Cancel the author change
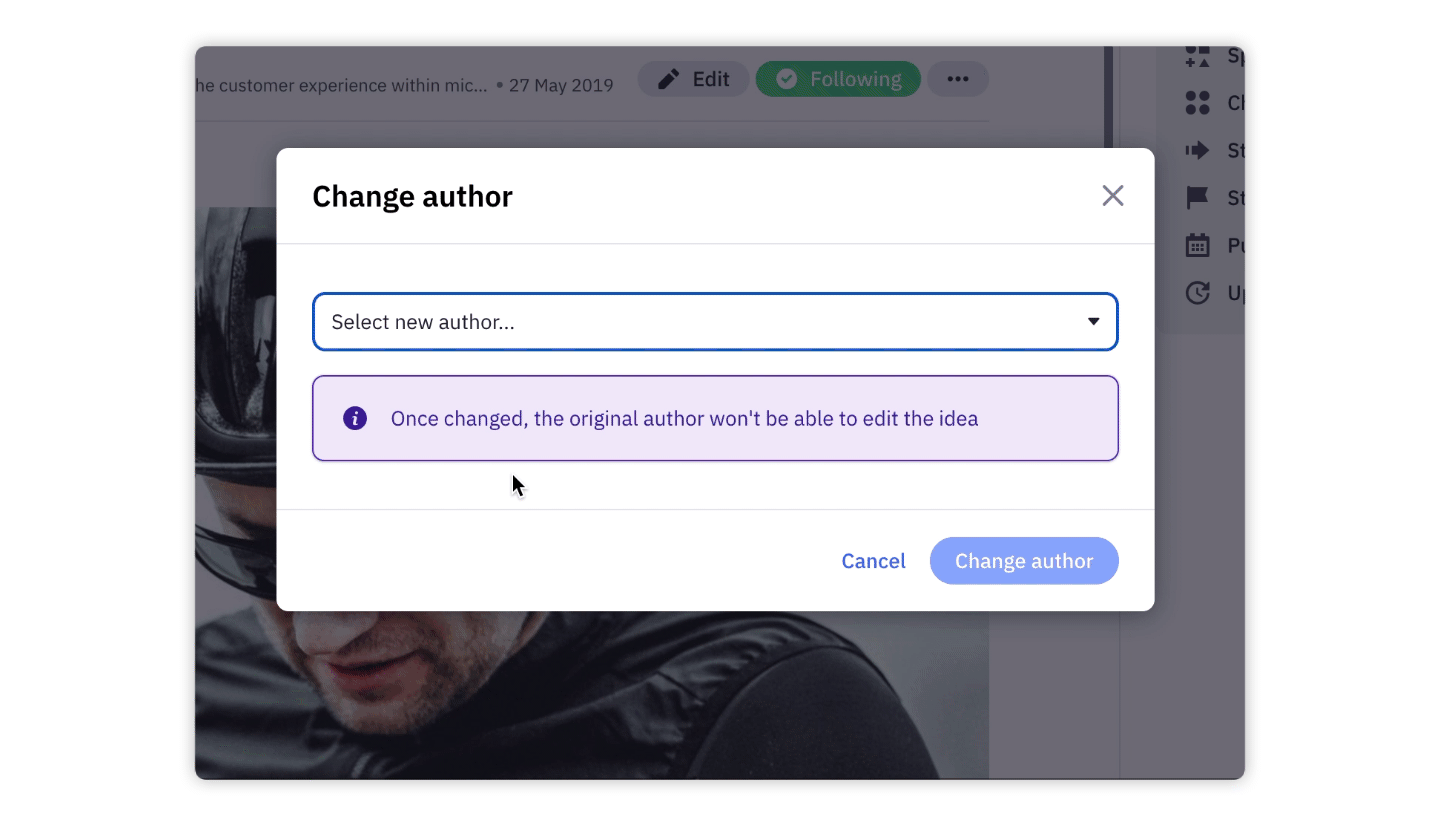 873,561
